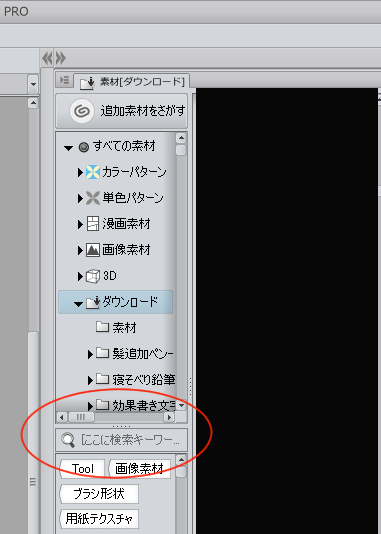Select the 単色パターン tree item

click(x=125, y=198)
